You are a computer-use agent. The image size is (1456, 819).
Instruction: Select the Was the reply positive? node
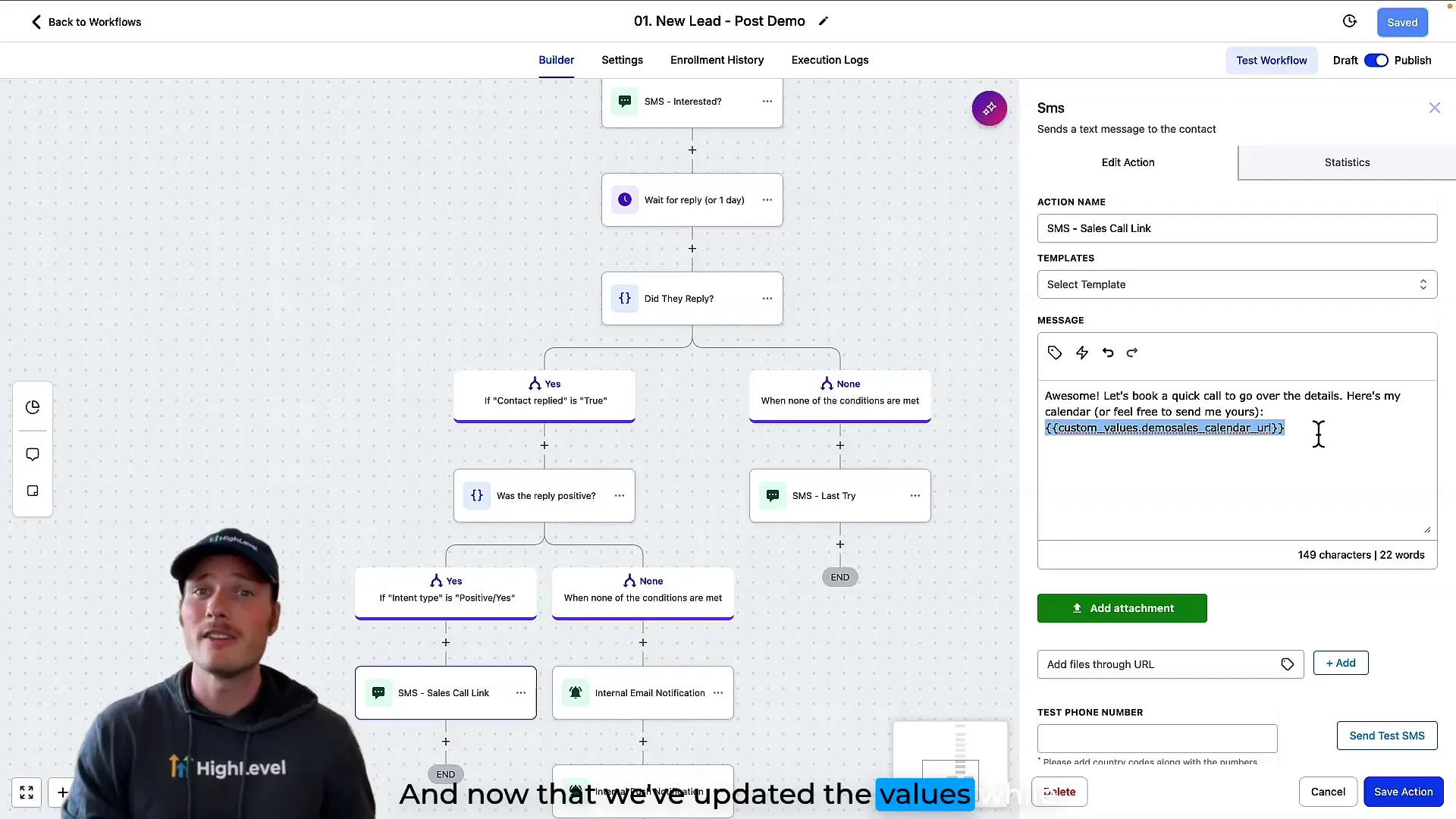pos(544,496)
